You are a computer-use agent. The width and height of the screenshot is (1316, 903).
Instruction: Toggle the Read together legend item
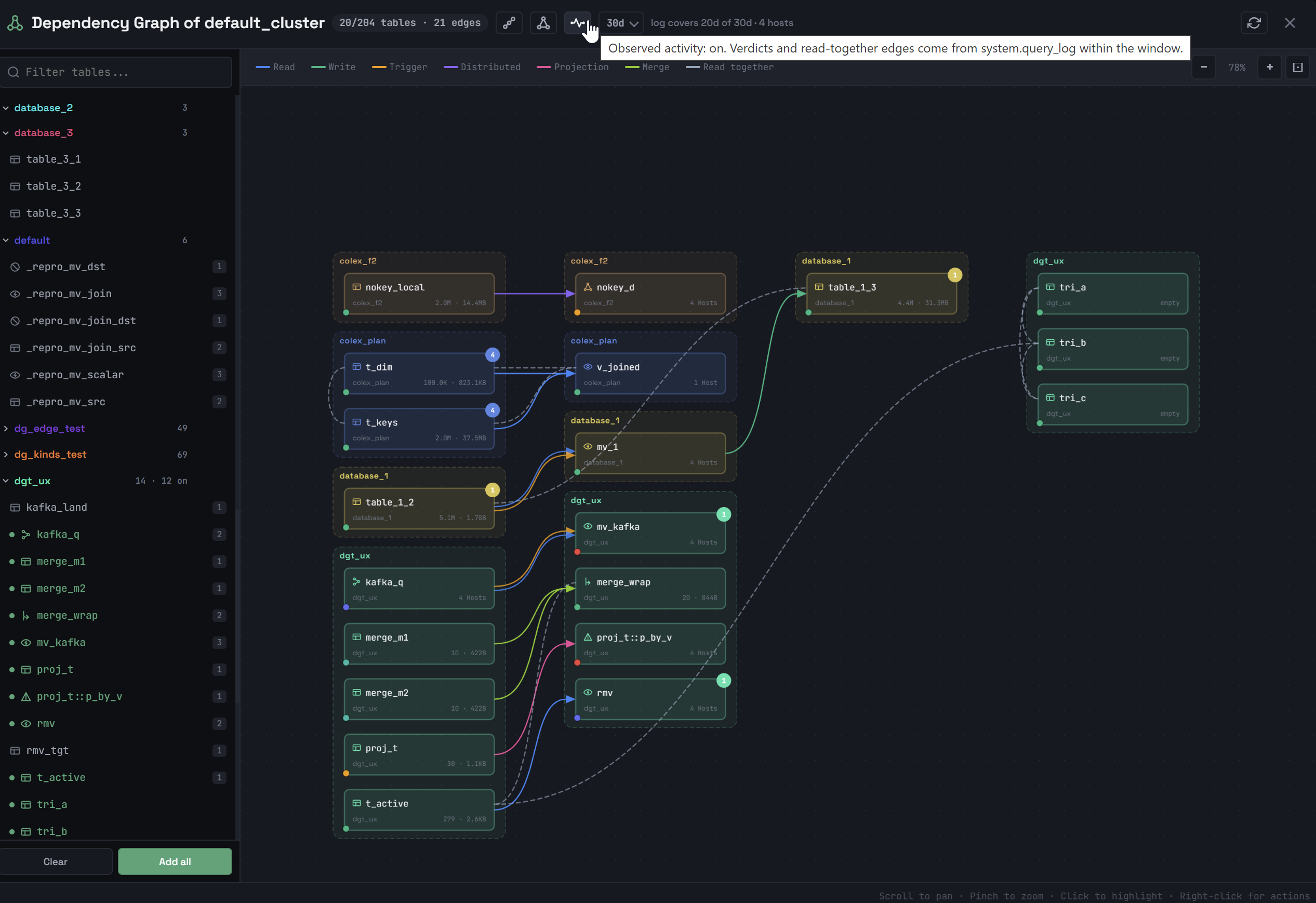coord(730,67)
